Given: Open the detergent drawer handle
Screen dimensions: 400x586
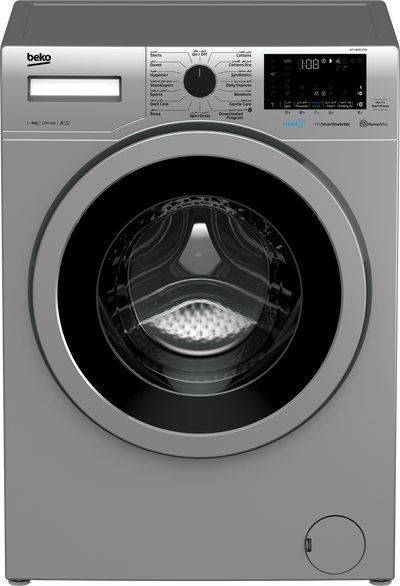Looking at the screenshot, I should 74,89.
